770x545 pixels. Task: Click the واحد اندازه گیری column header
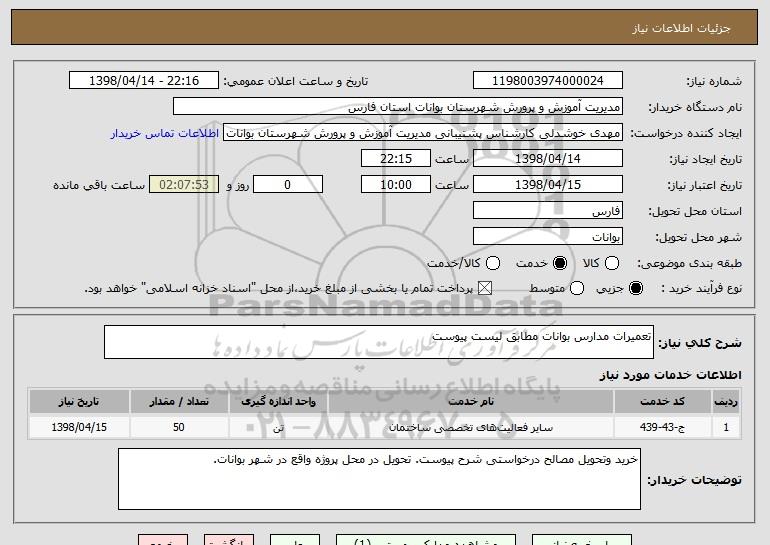[278, 402]
